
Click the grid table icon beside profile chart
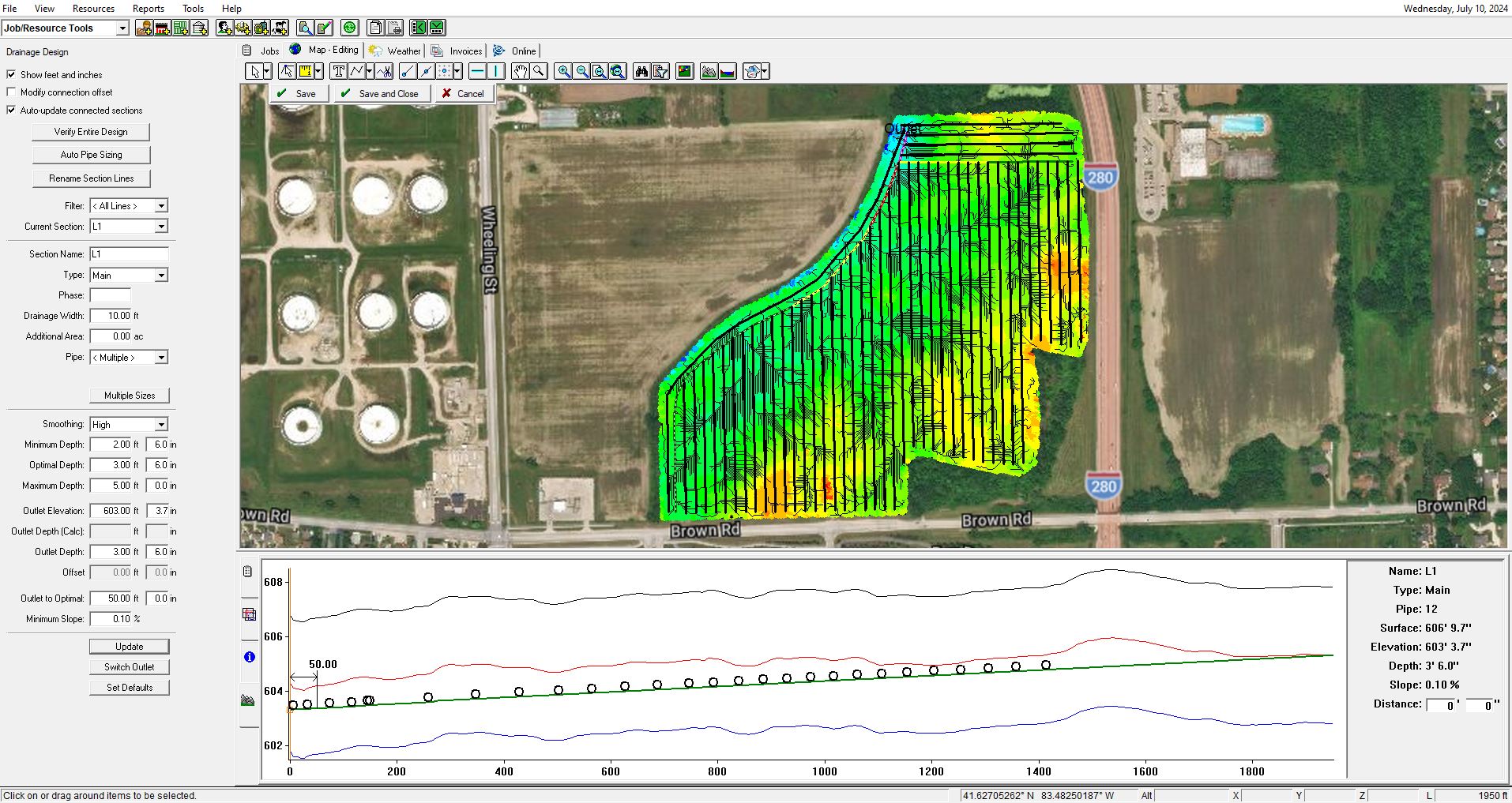[x=249, y=614]
